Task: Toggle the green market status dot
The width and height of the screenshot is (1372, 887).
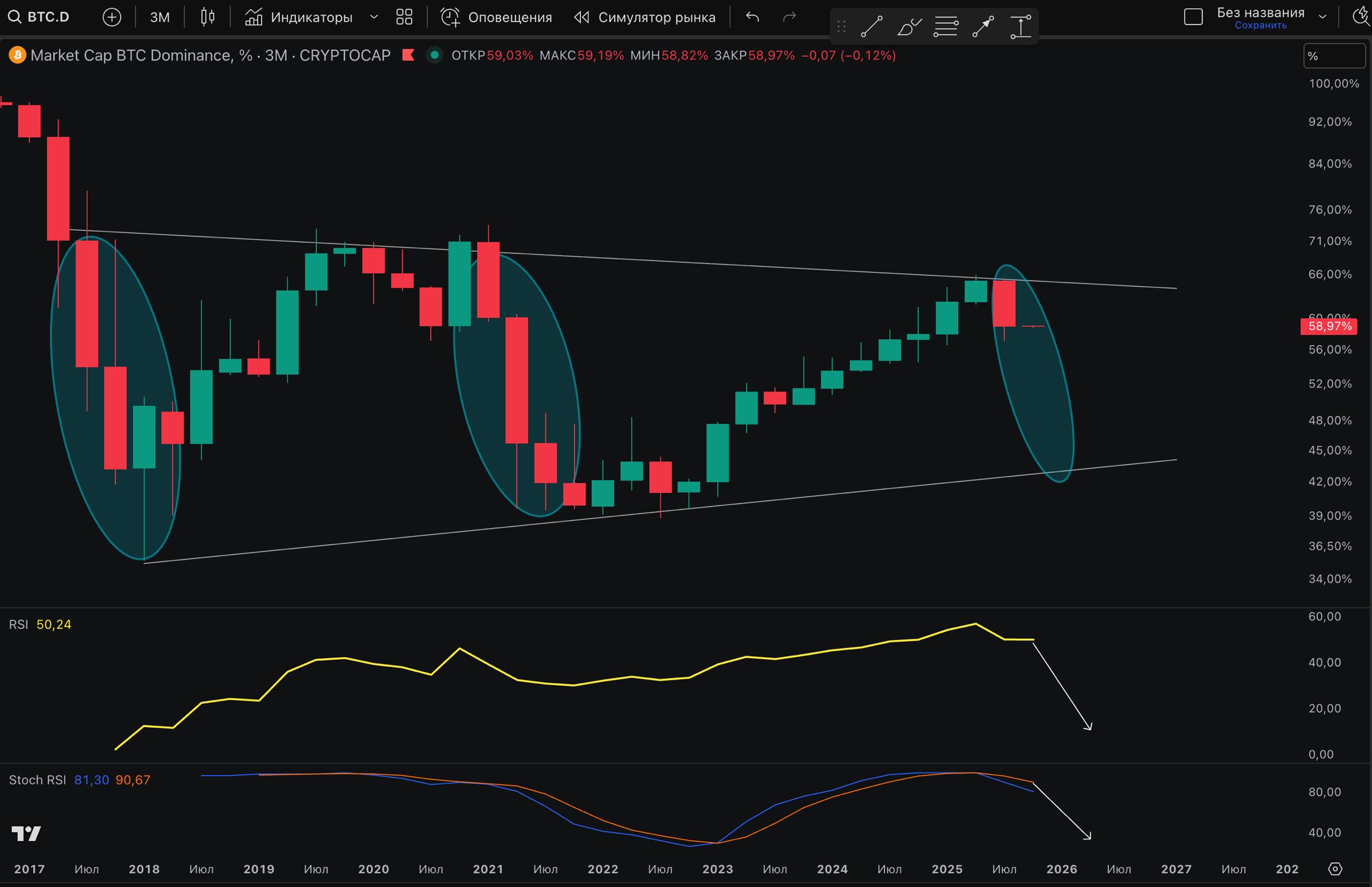Action: tap(435, 55)
